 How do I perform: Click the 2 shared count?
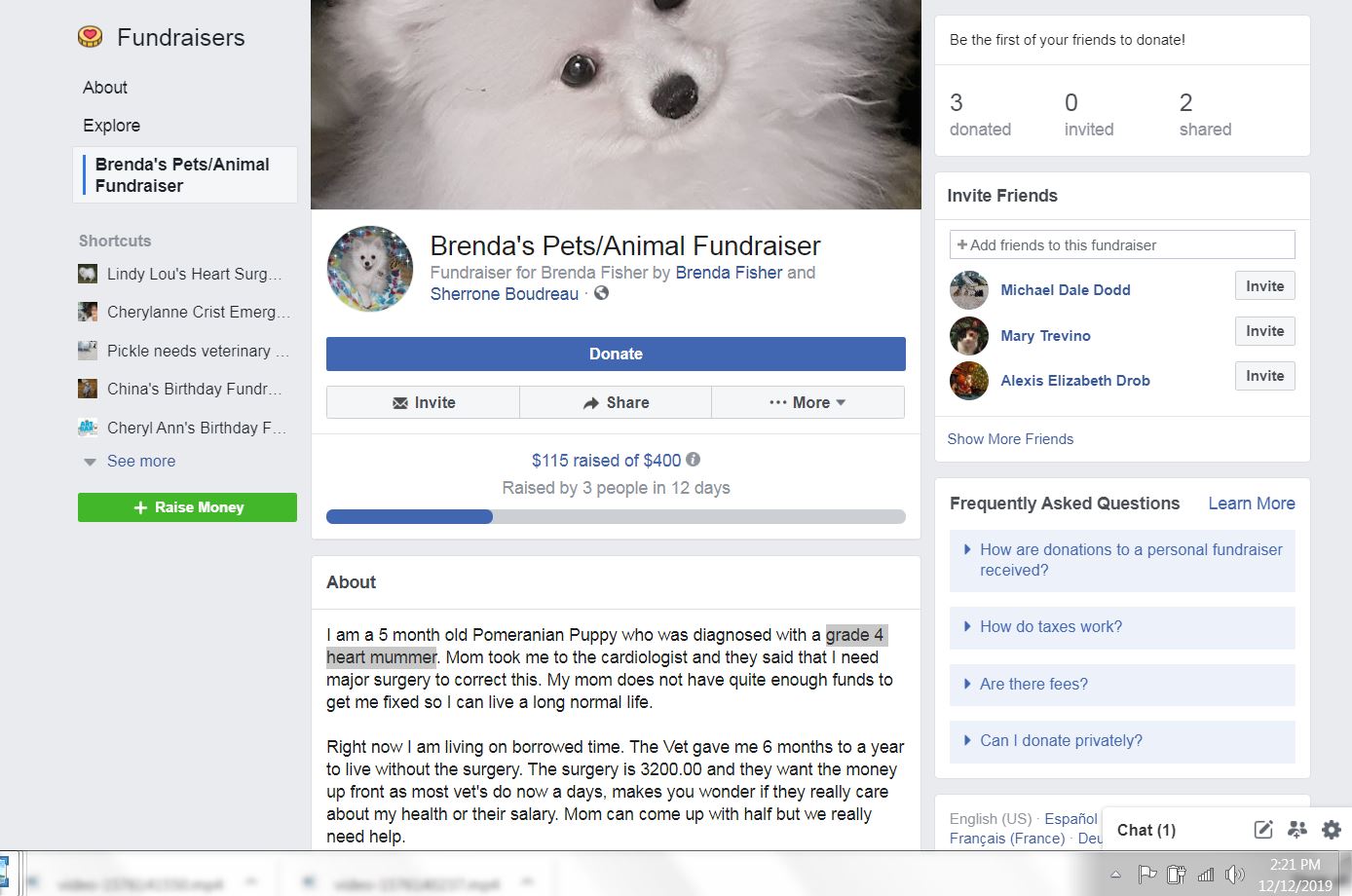[1205, 114]
